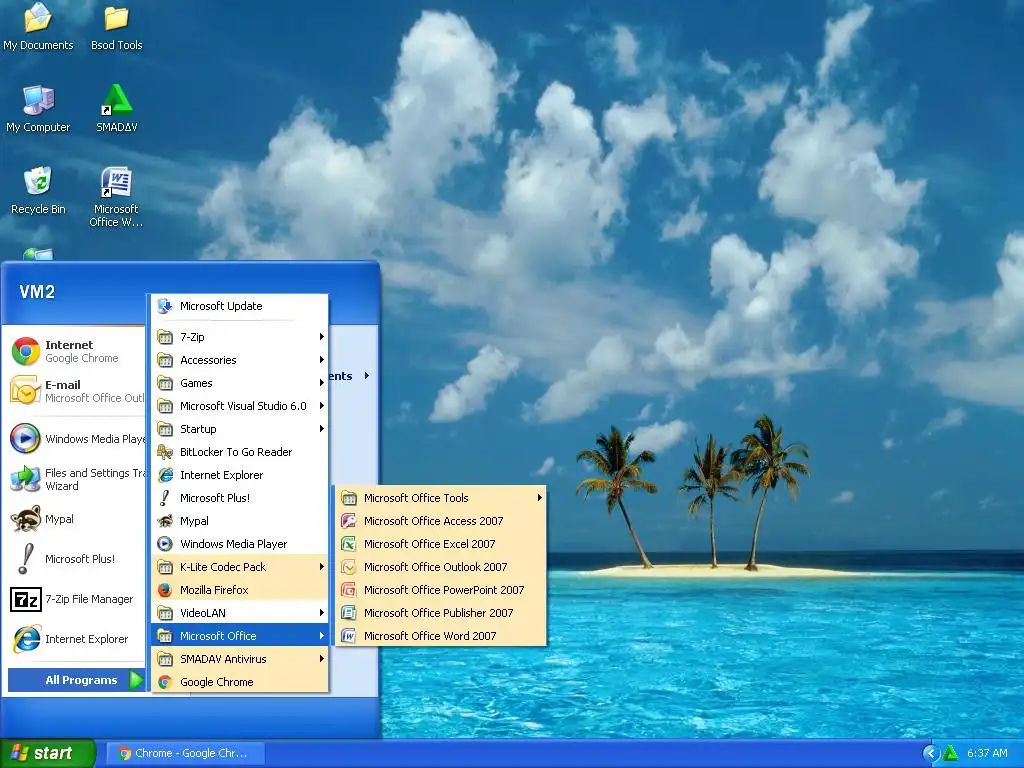Expand the Accessories submenu
Image resolution: width=1024 pixels, height=768 pixels.
point(239,360)
